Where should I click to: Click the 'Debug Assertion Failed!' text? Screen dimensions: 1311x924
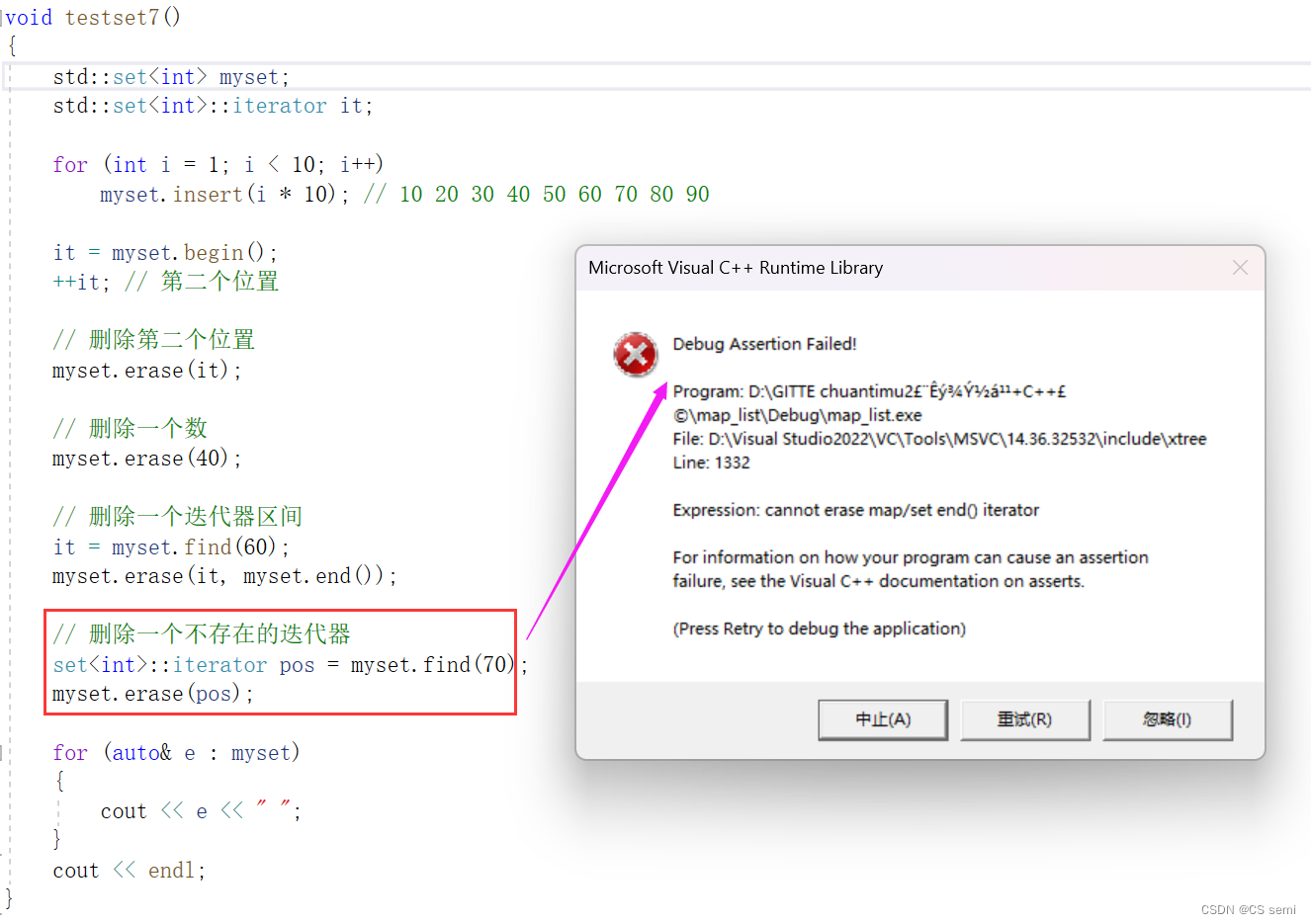[x=764, y=344]
